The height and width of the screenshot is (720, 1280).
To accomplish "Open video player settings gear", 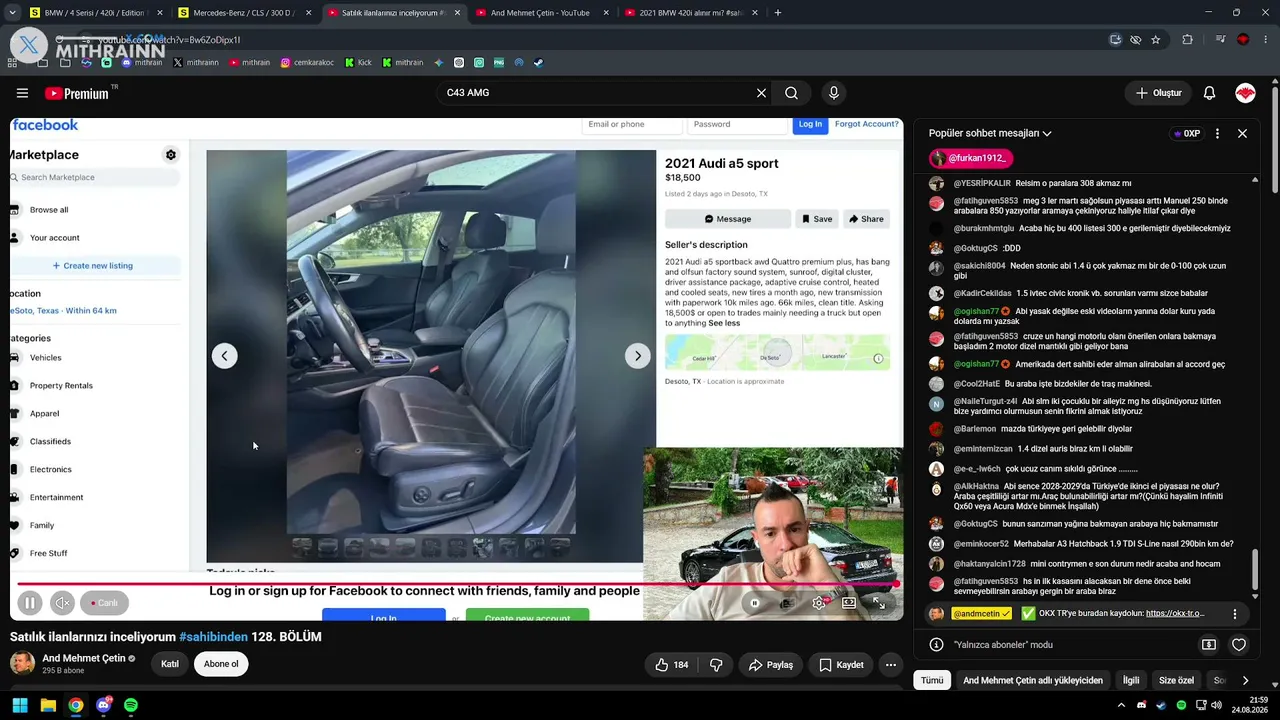I will [819, 603].
